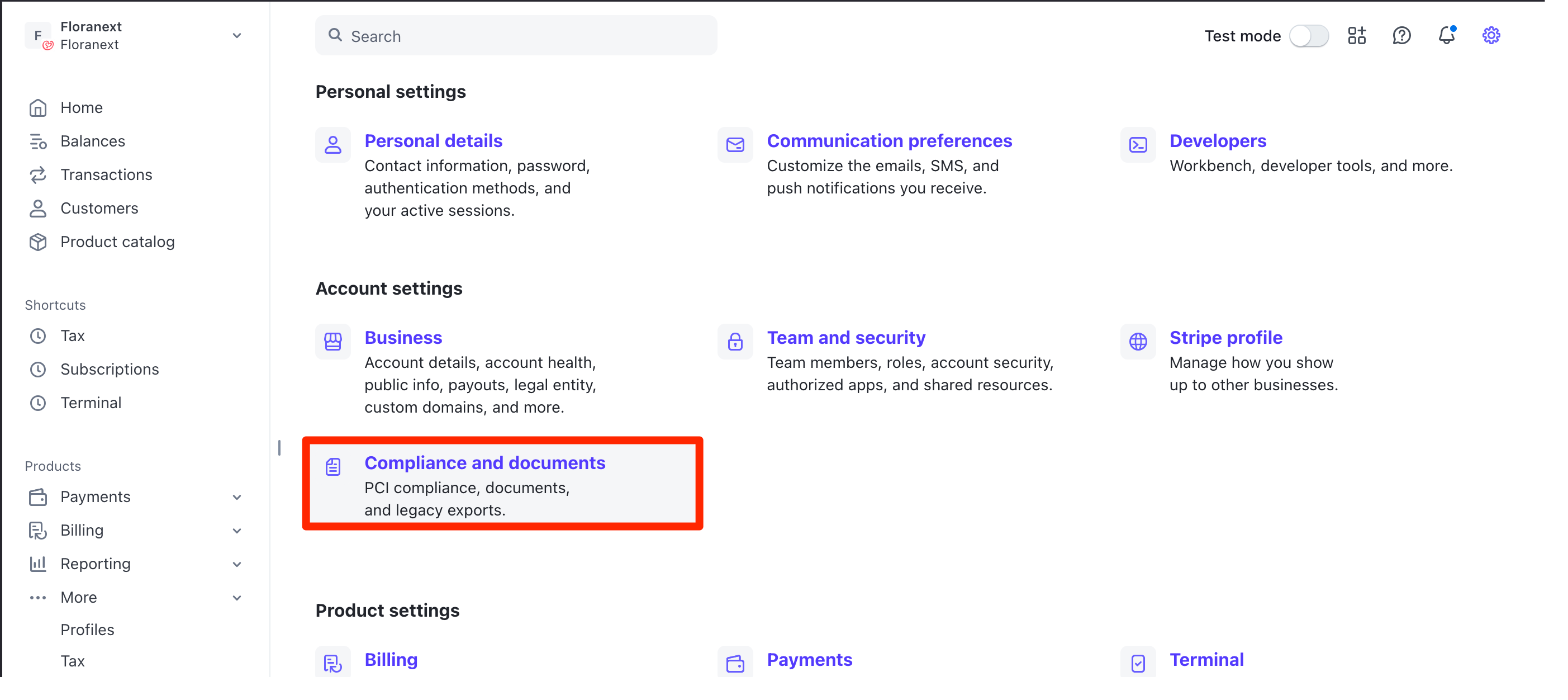
Task: Click the Team and security lock icon
Action: (x=735, y=341)
